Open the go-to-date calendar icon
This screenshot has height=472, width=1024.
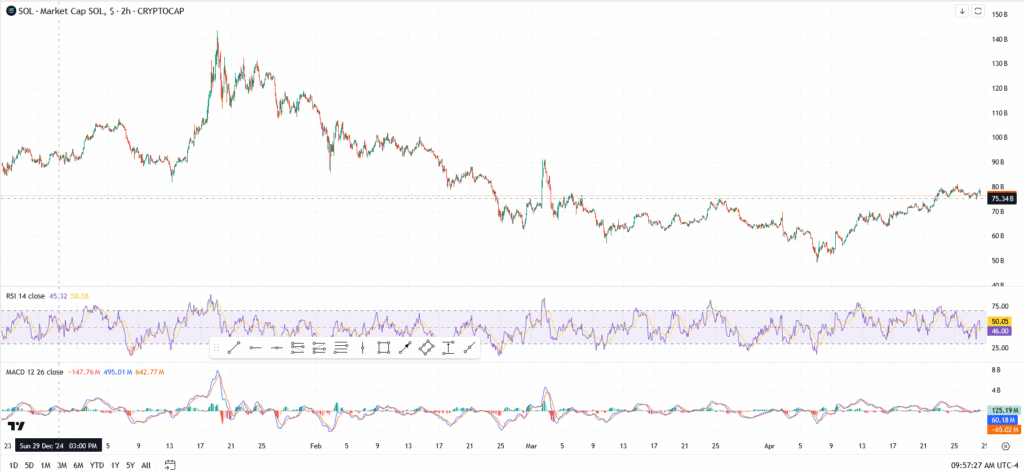(170, 465)
